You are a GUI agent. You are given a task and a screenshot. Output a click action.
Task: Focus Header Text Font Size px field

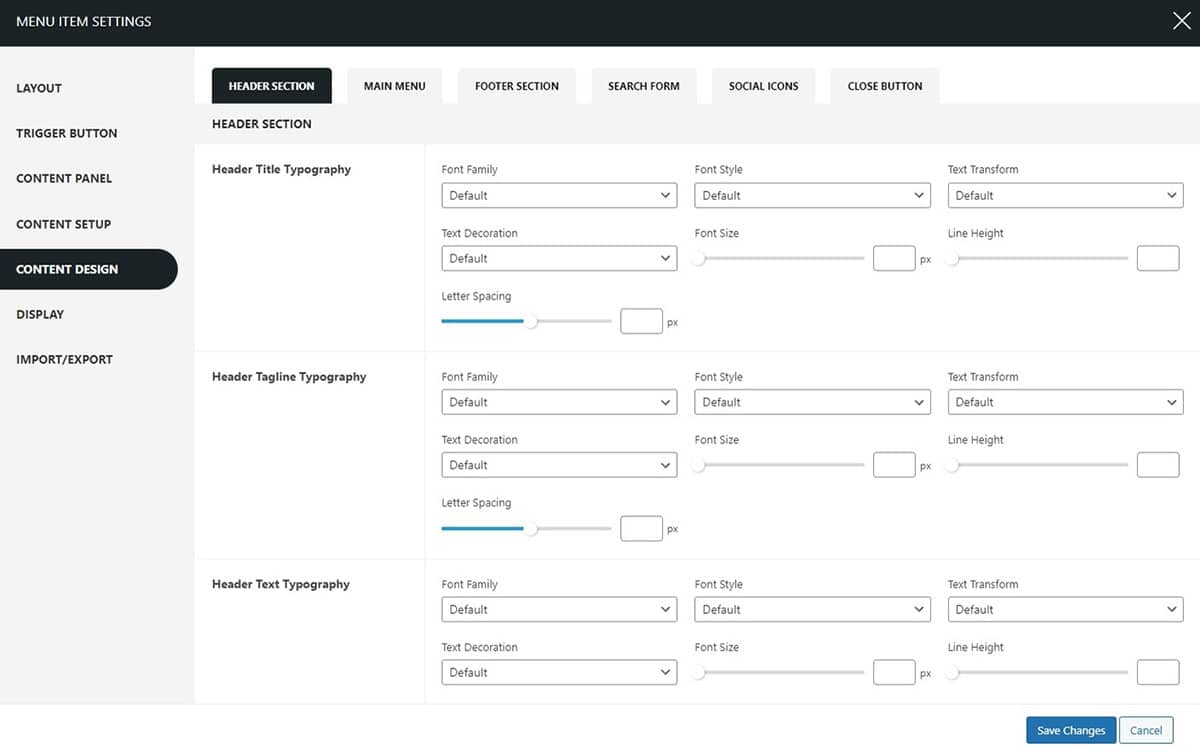tap(894, 672)
